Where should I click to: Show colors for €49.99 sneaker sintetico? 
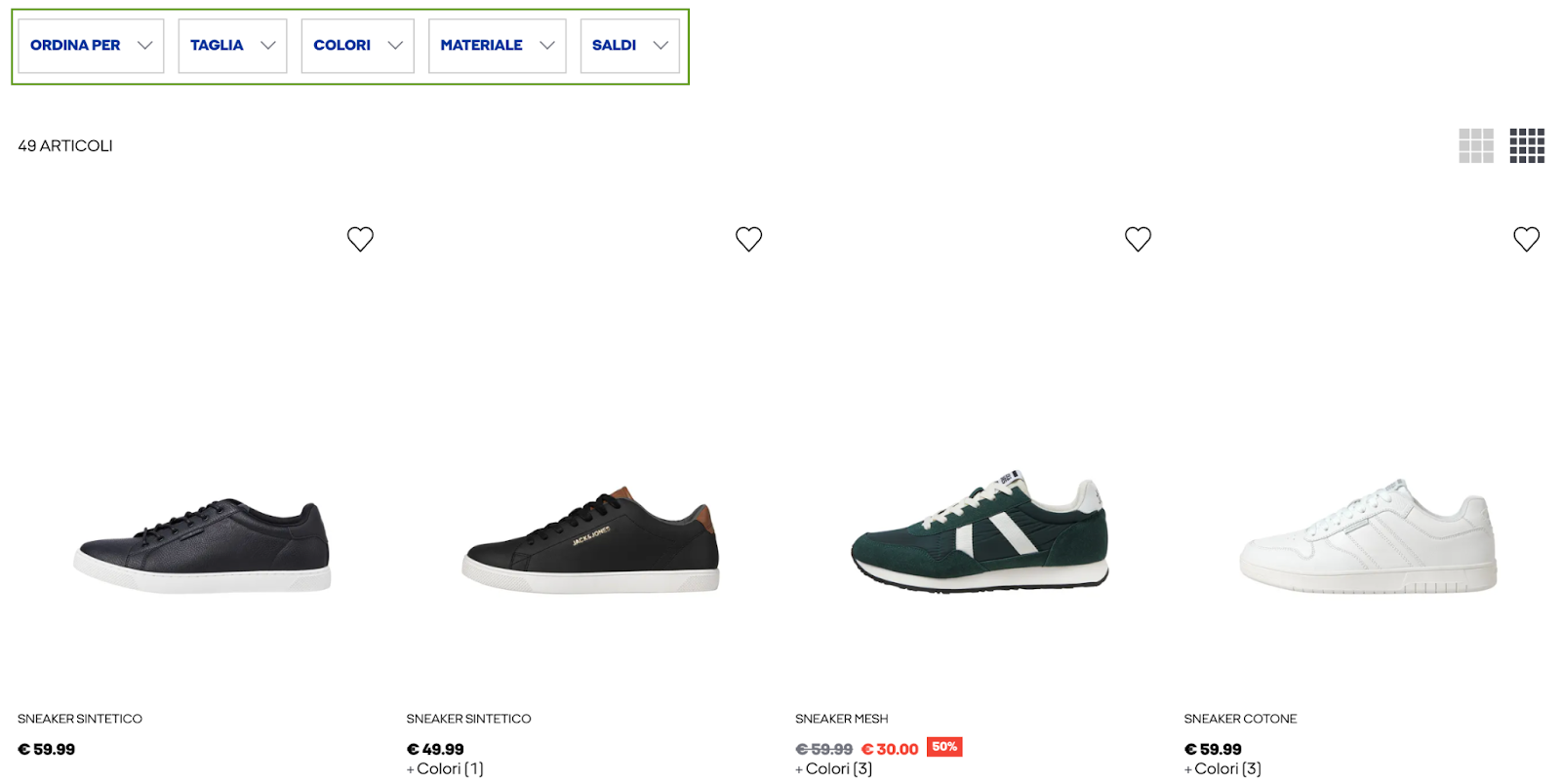click(x=445, y=768)
